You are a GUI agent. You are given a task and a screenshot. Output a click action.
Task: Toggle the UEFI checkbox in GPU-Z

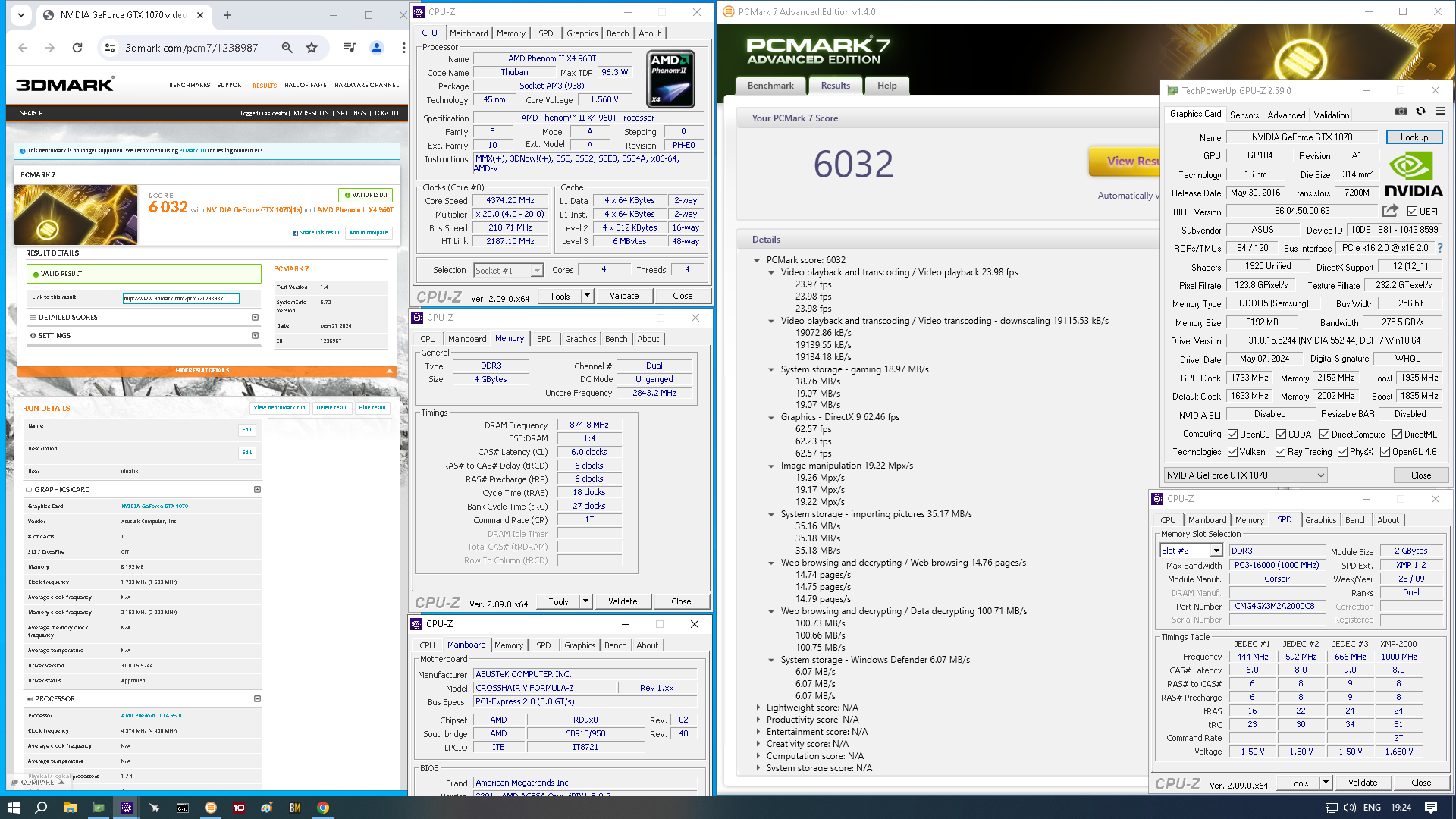[x=1412, y=212]
